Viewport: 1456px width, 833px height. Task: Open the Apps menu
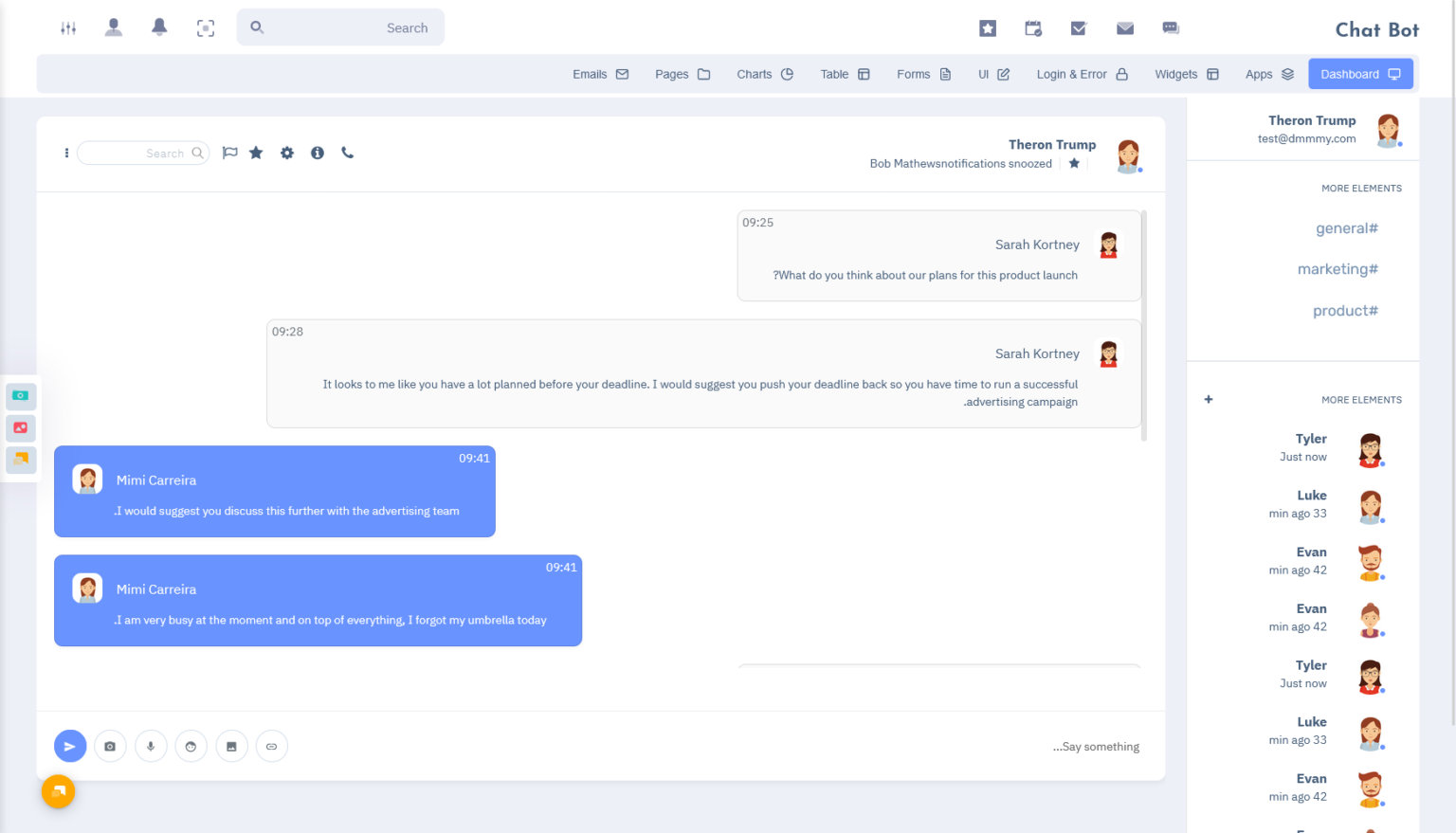[x=1269, y=74]
